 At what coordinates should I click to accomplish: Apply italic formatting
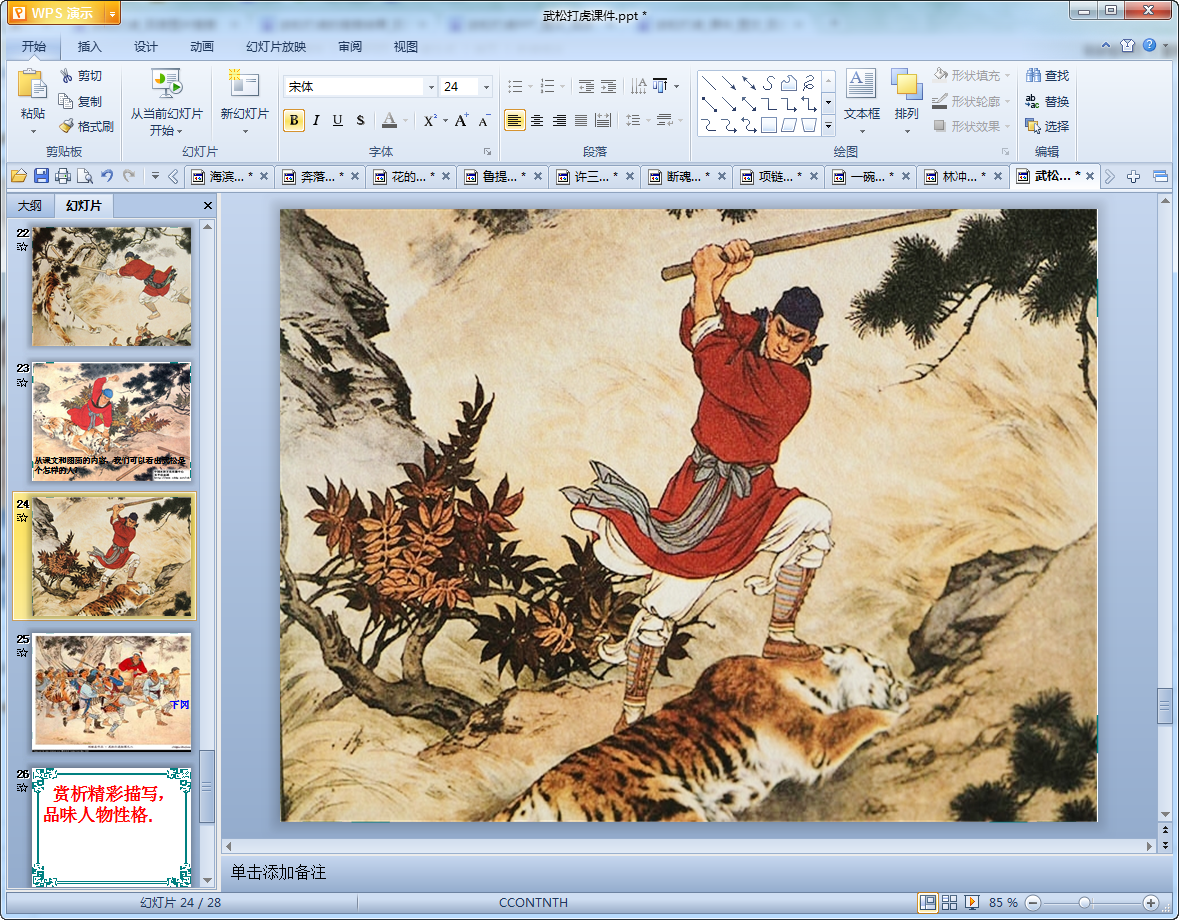[316, 120]
